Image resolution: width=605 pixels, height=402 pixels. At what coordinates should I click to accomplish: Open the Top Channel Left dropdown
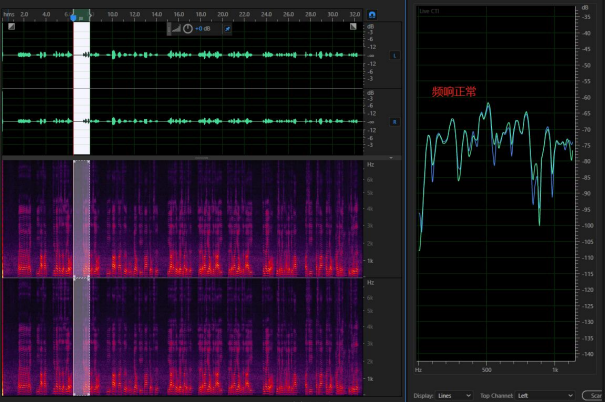[x=545, y=395]
